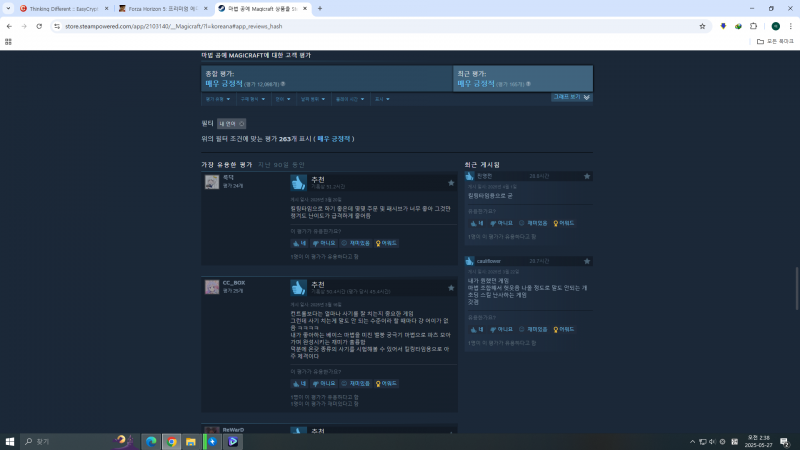This screenshot has height=450, width=800.
Task: Open cauliflower's profile name link
Action: 489,261
